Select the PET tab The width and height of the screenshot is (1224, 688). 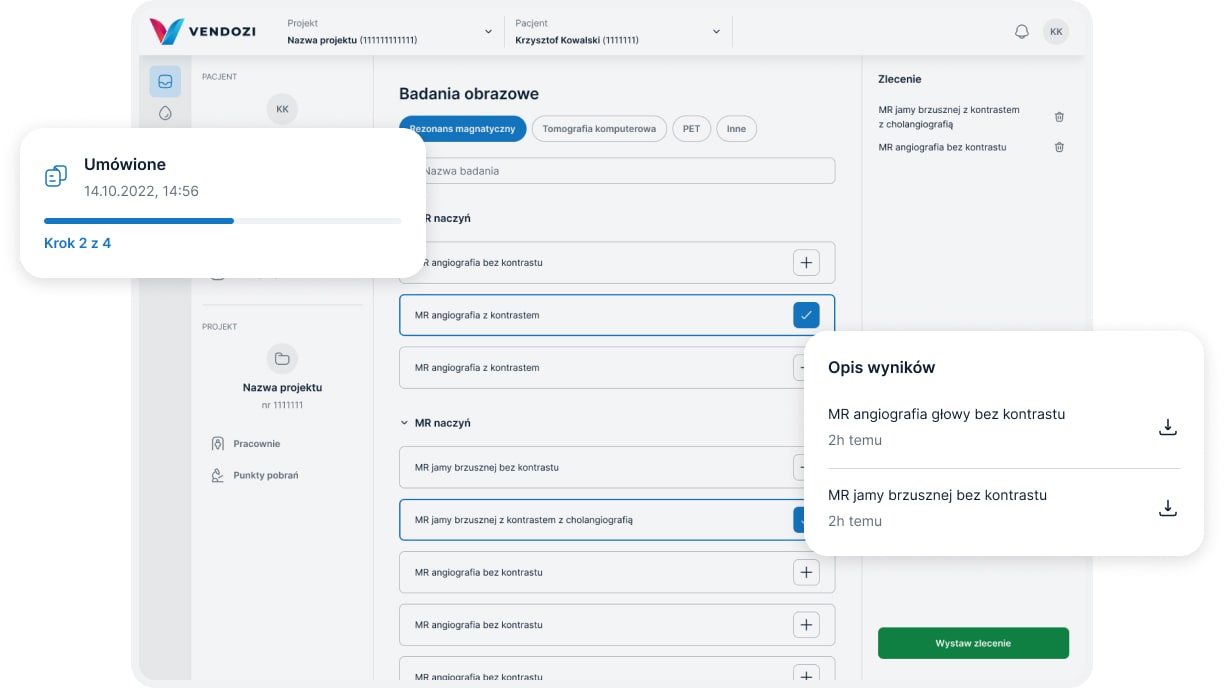691,129
